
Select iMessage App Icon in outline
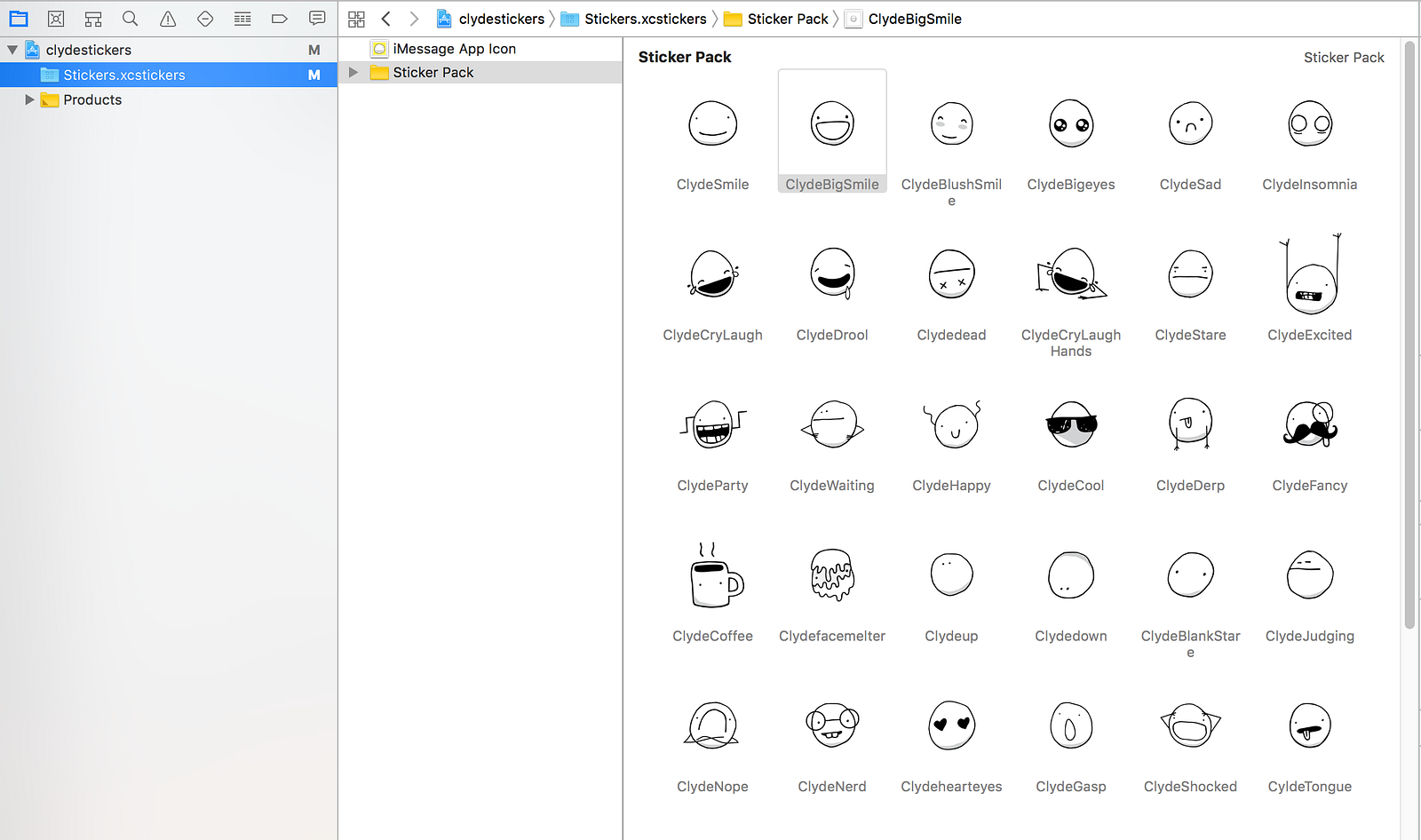tap(480, 49)
